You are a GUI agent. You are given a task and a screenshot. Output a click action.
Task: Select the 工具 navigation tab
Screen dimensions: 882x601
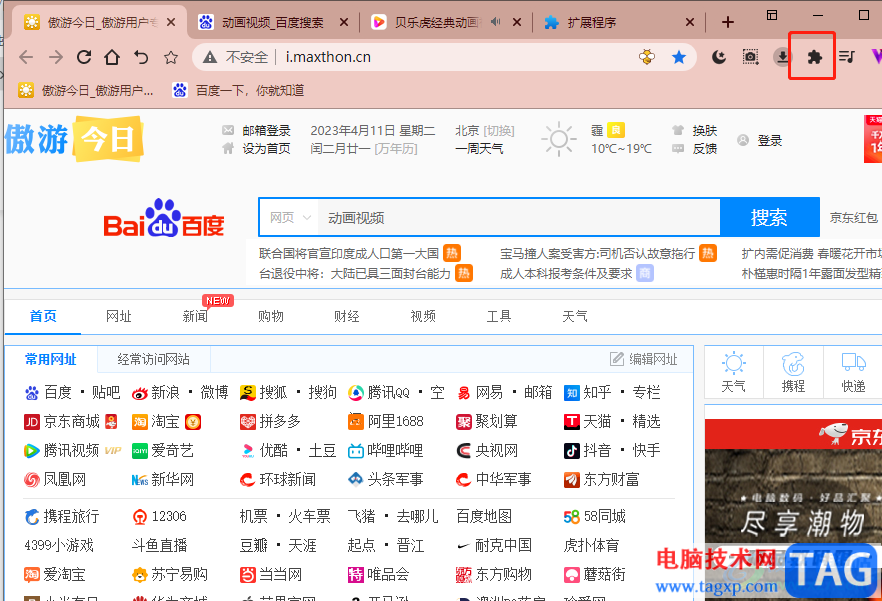pos(499,316)
